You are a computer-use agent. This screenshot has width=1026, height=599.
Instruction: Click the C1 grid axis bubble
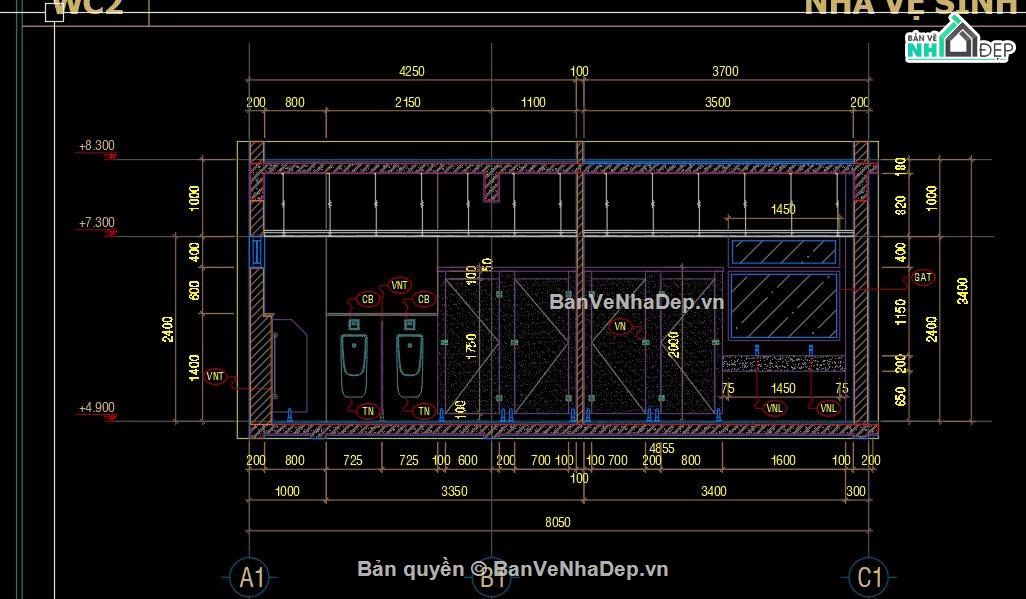click(869, 577)
